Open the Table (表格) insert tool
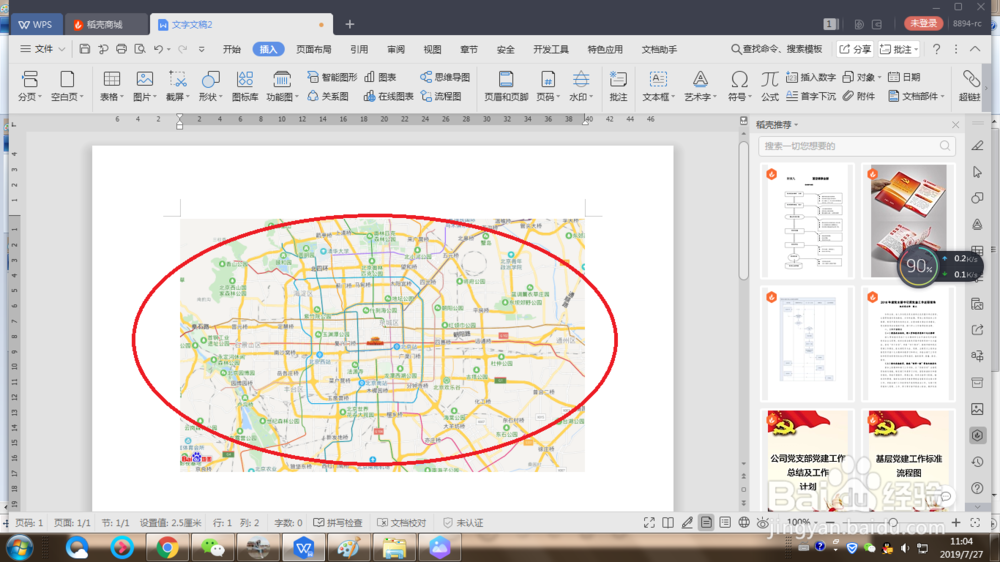 112,85
